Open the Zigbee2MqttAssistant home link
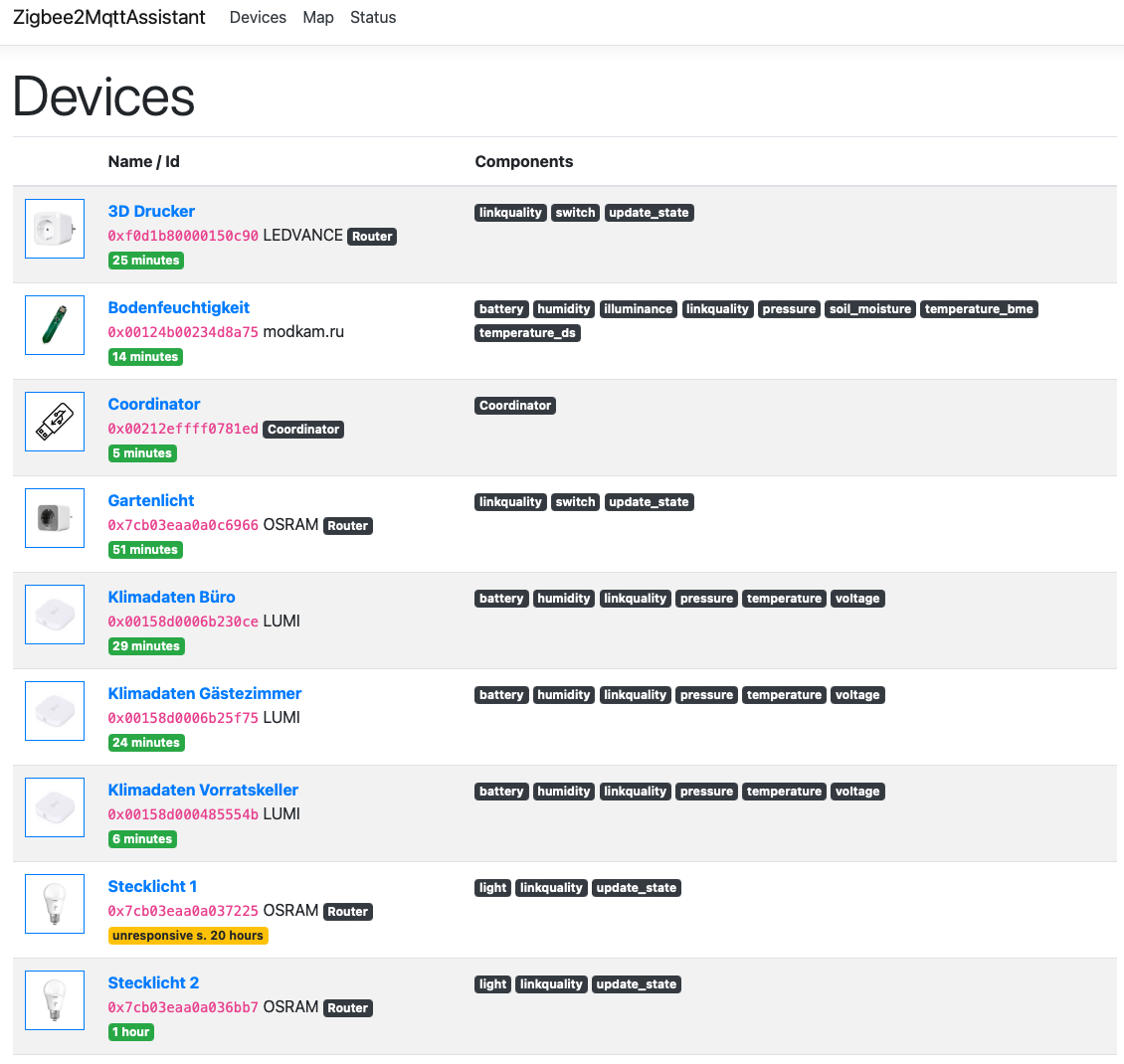 109,17
